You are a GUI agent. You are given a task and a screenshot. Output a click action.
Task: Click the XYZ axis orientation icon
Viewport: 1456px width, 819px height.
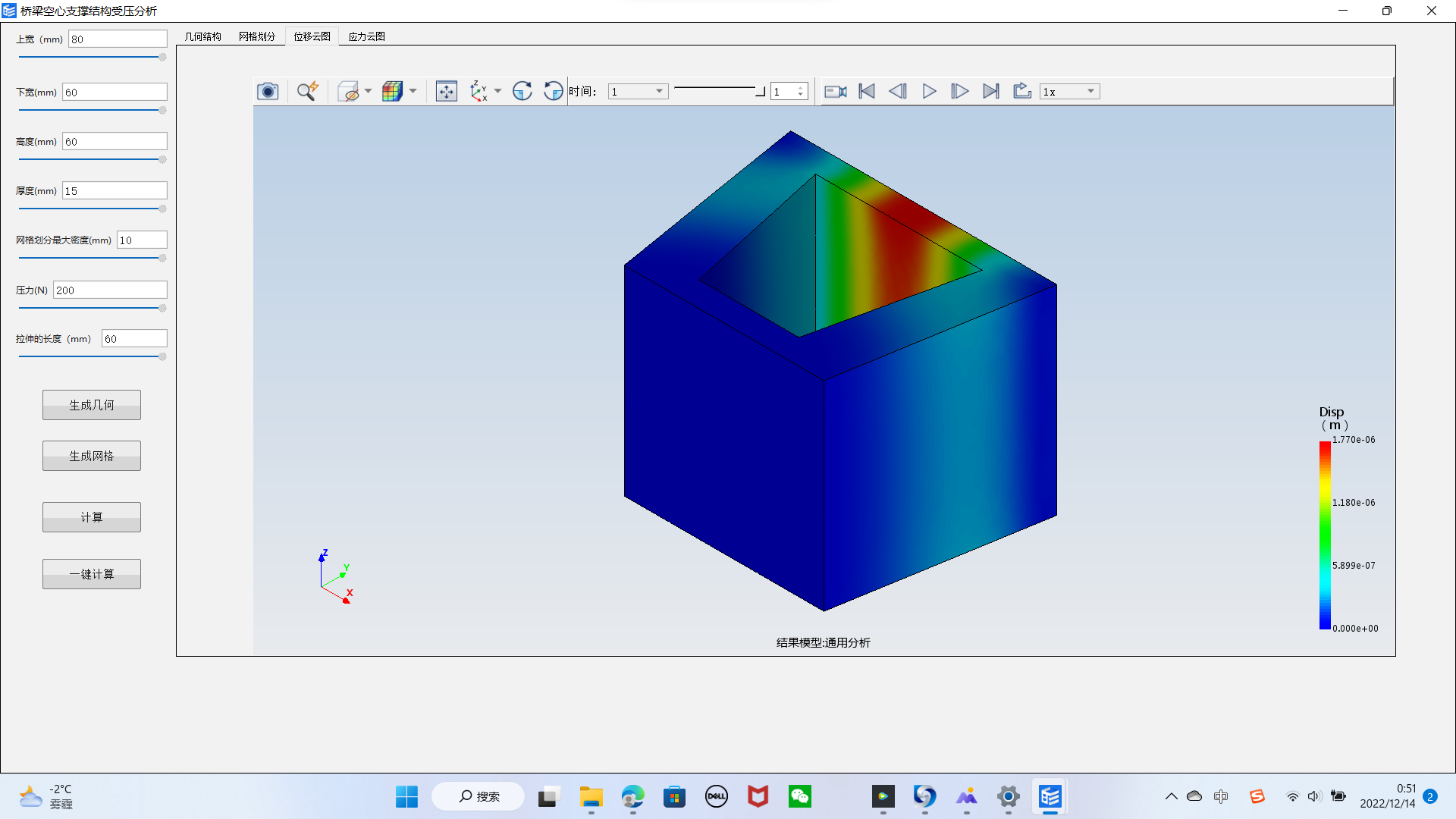click(479, 92)
